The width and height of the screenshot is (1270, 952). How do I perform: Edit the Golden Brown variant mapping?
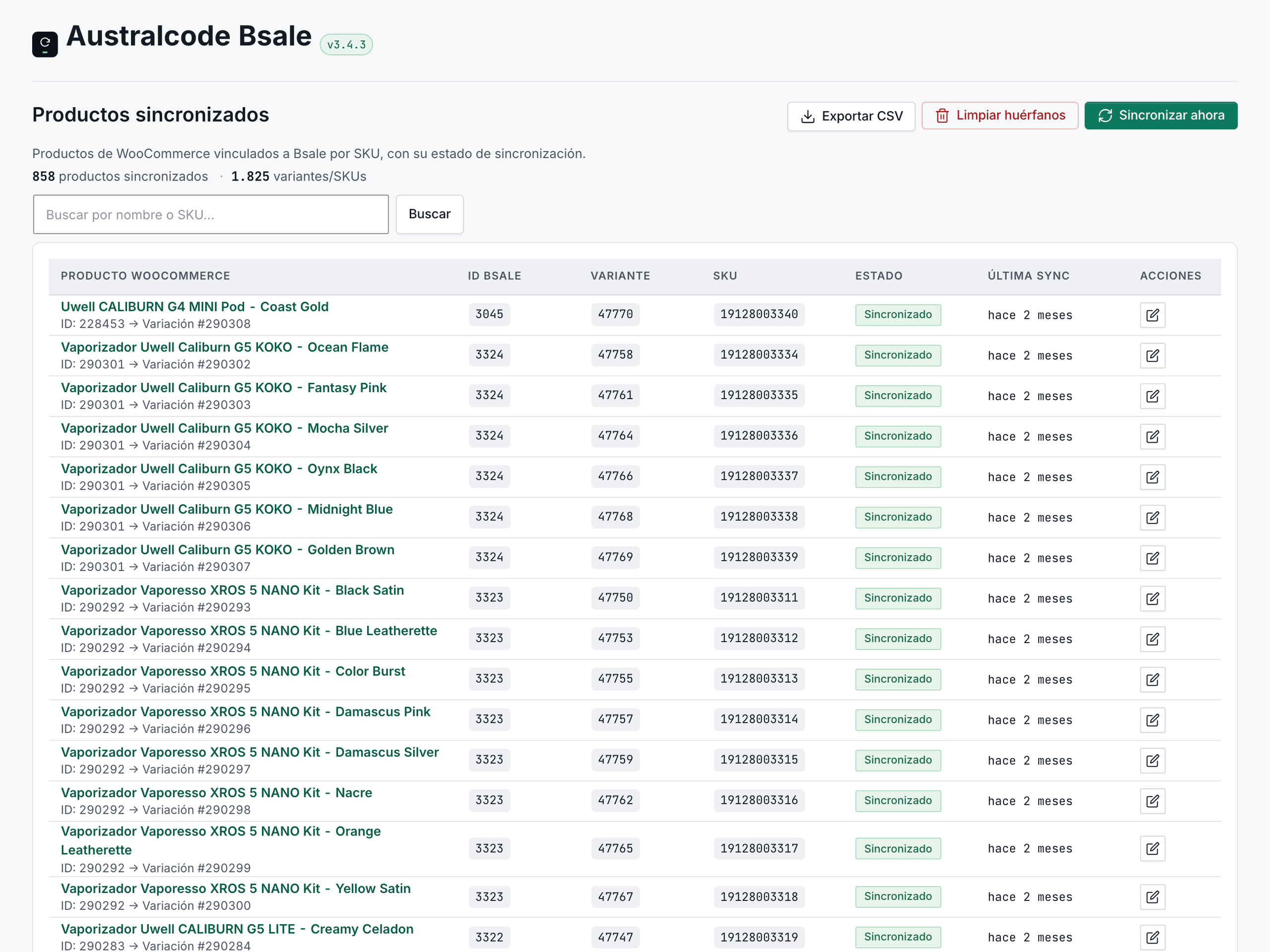[x=1152, y=558]
